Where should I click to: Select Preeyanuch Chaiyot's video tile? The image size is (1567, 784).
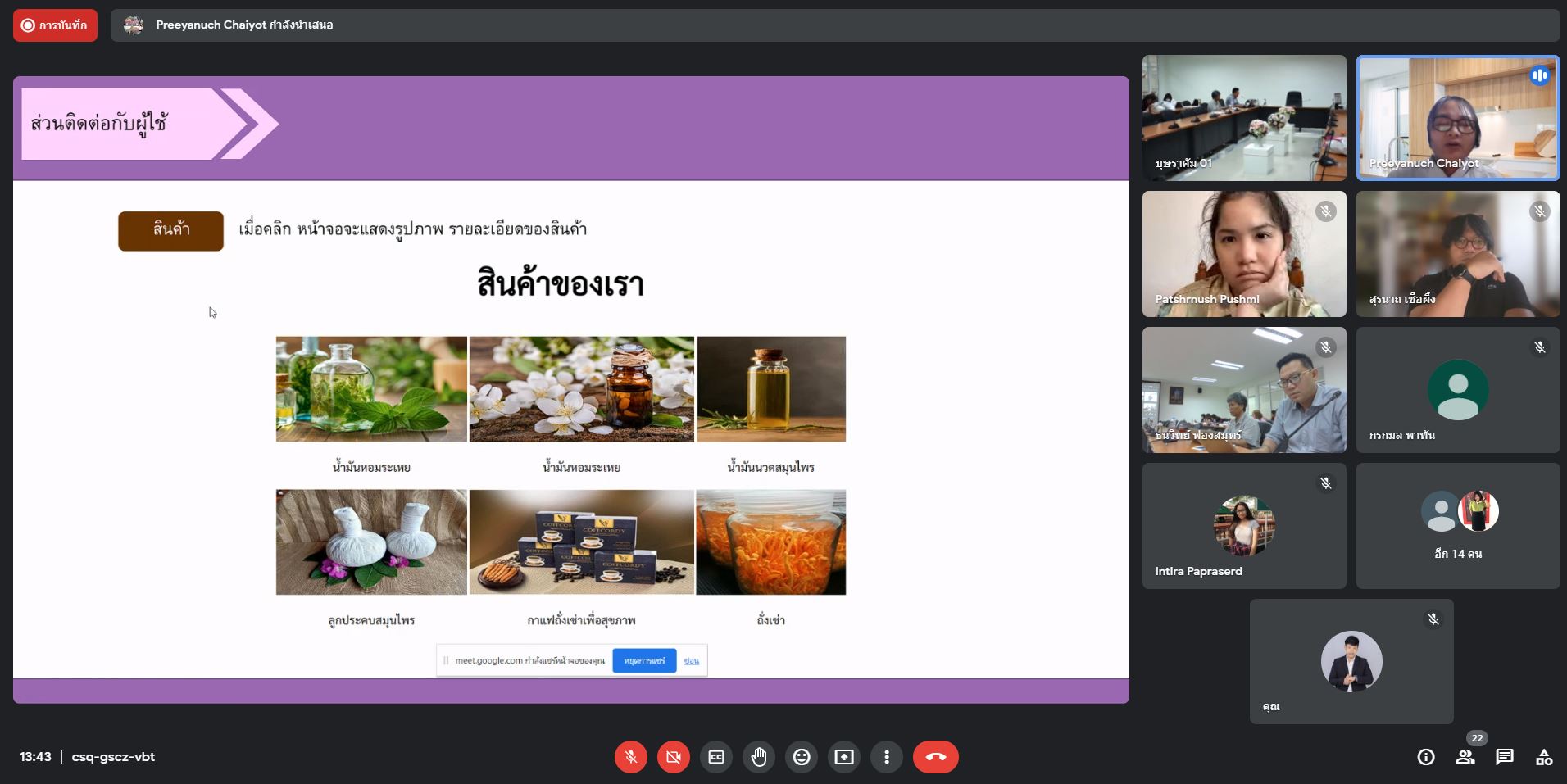pyautogui.click(x=1457, y=117)
